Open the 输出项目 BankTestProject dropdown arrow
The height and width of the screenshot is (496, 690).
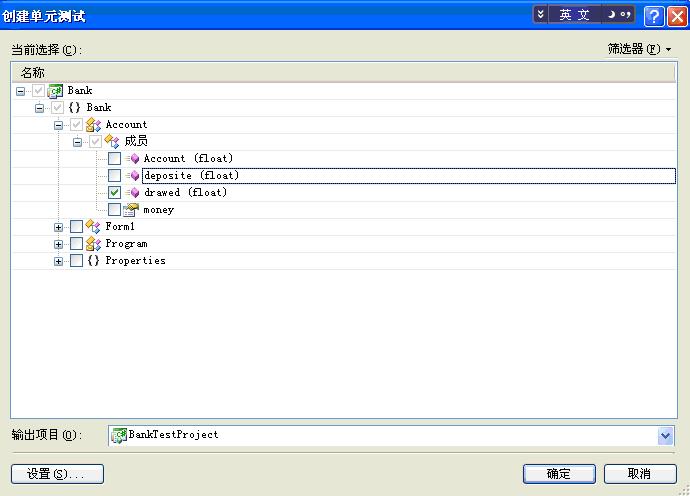pos(665,436)
